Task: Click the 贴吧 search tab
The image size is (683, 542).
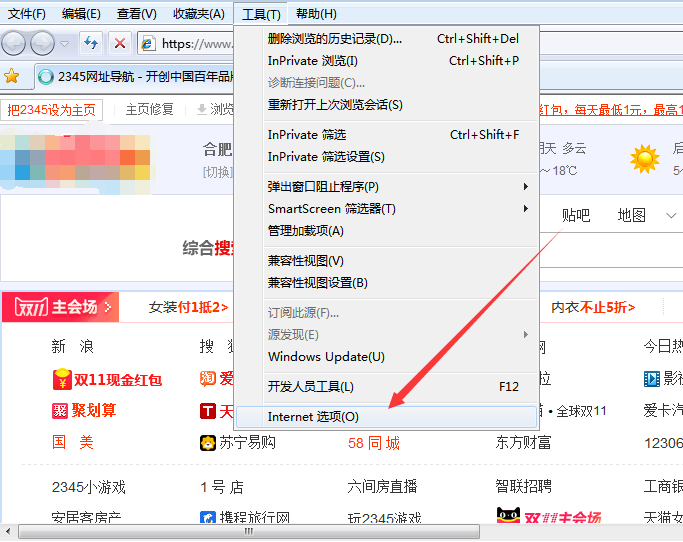Action: click(x=576, y=215)
